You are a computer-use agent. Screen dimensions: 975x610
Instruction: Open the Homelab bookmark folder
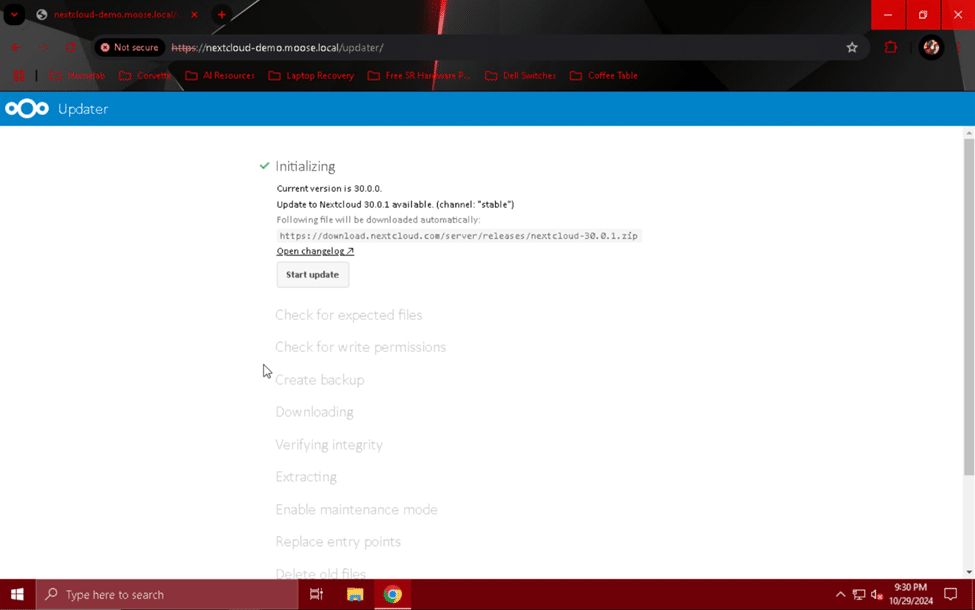point(78,75)
